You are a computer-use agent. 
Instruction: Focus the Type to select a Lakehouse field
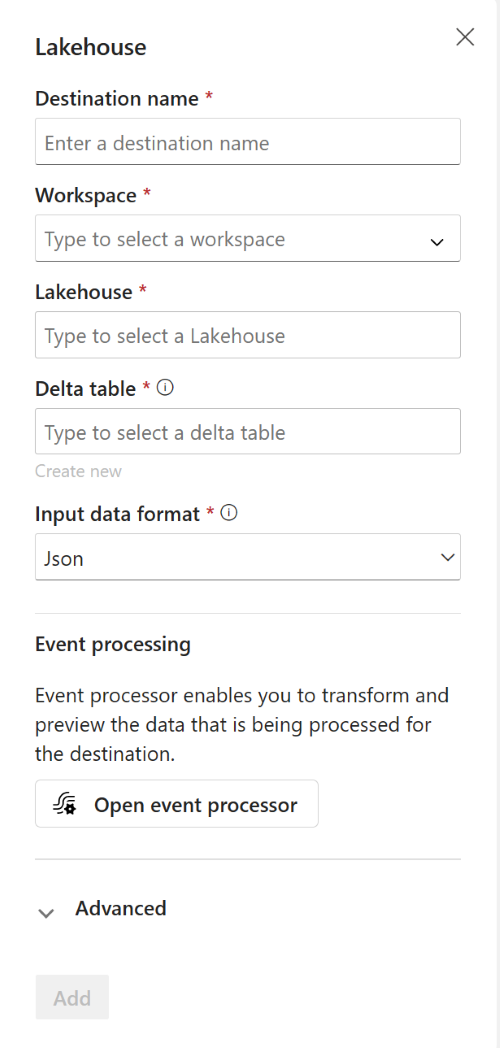[x=248, y=335]
